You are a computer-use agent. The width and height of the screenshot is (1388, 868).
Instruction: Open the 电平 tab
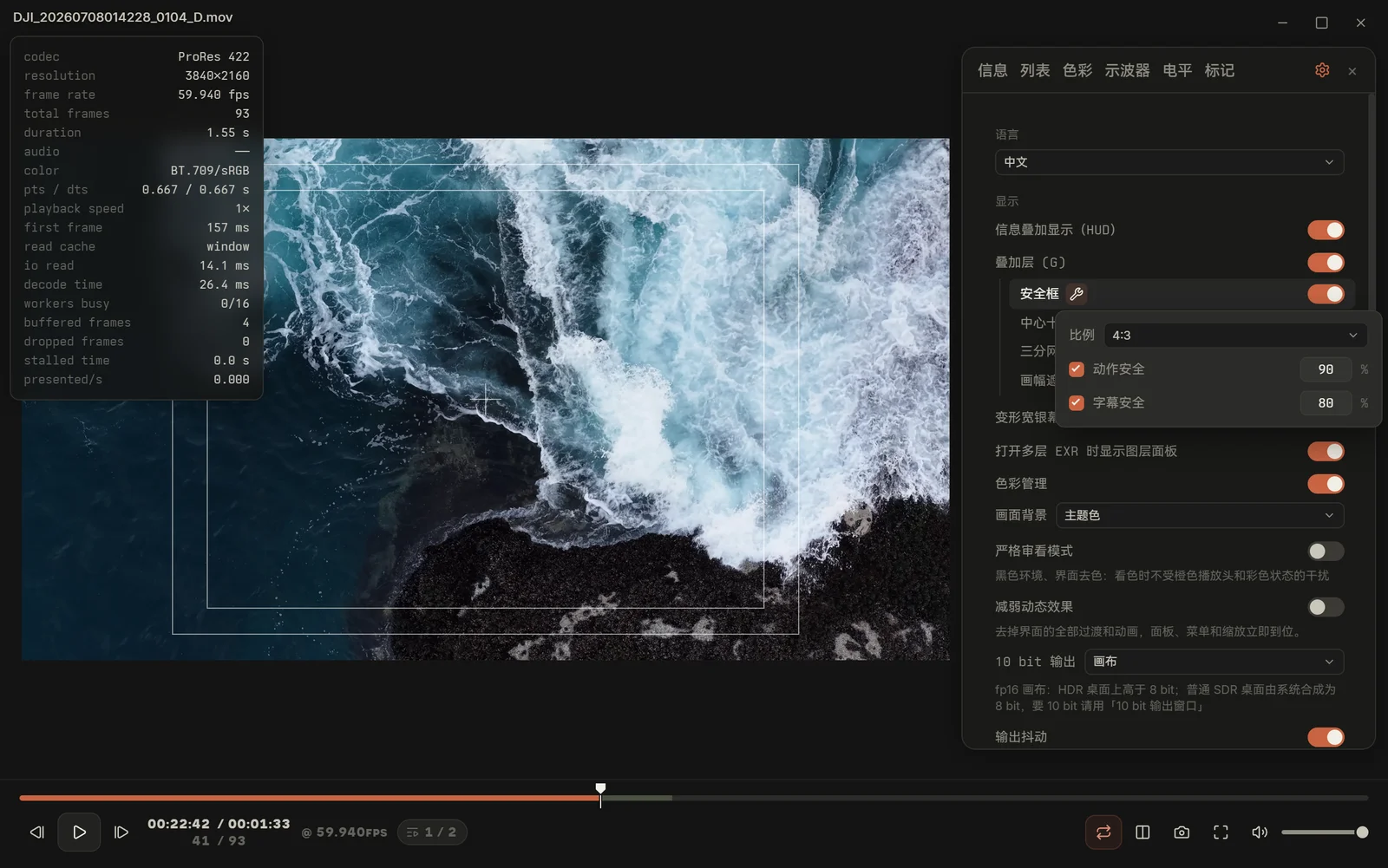click(x=1177, y=70)
